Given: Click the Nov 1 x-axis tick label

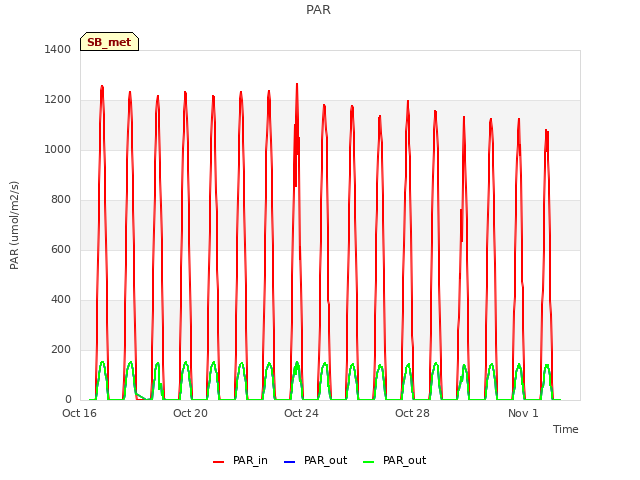Looking at the screenshot, I should 523,413.
